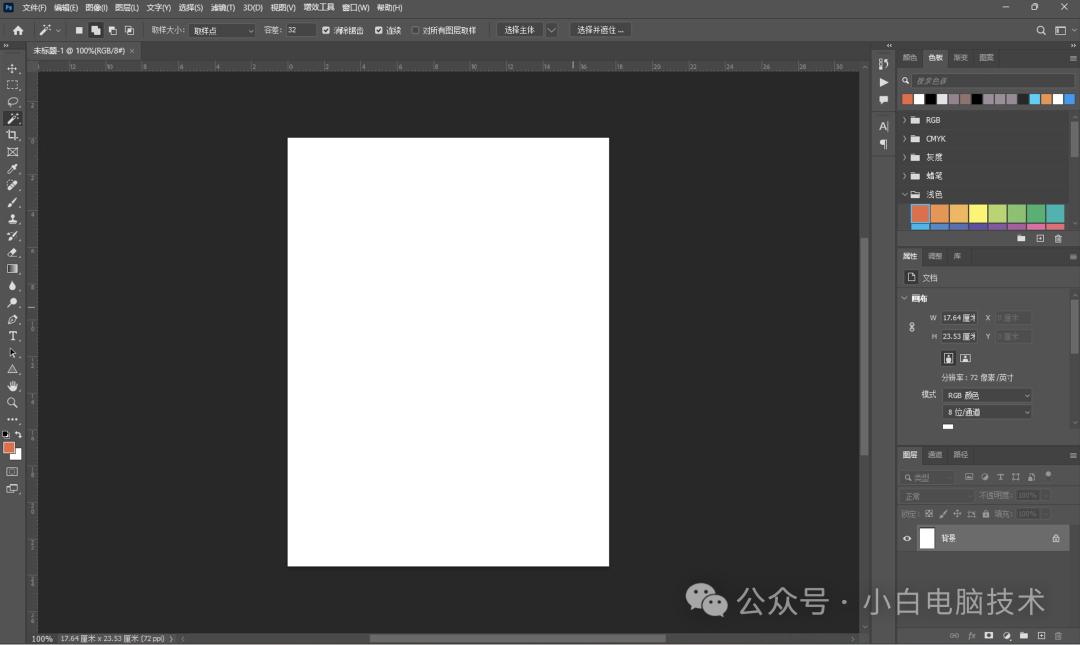Toggle portrait canvas orientation button
This screenshot has width=1080, height=645.
click(948, 358)
